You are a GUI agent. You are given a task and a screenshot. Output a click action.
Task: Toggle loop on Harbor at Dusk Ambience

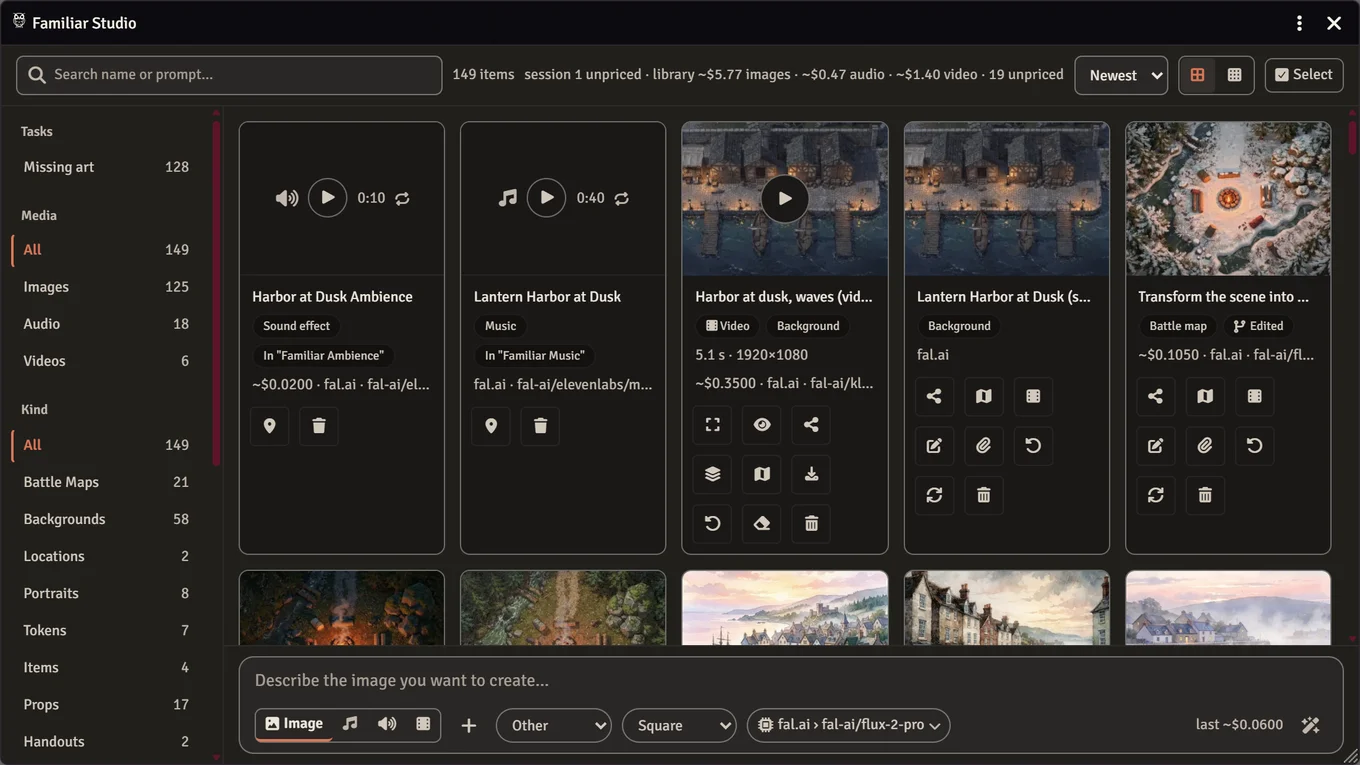click(x=402, y=198)
